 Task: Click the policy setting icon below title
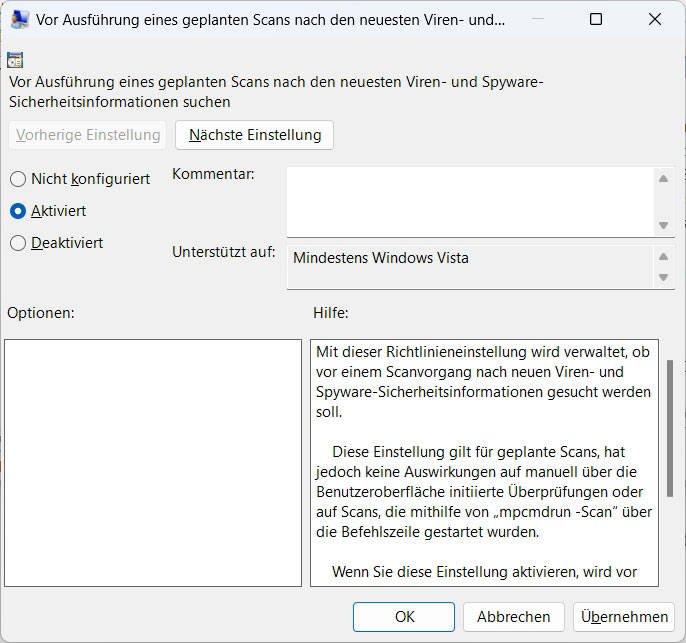[x=15, y=60]
